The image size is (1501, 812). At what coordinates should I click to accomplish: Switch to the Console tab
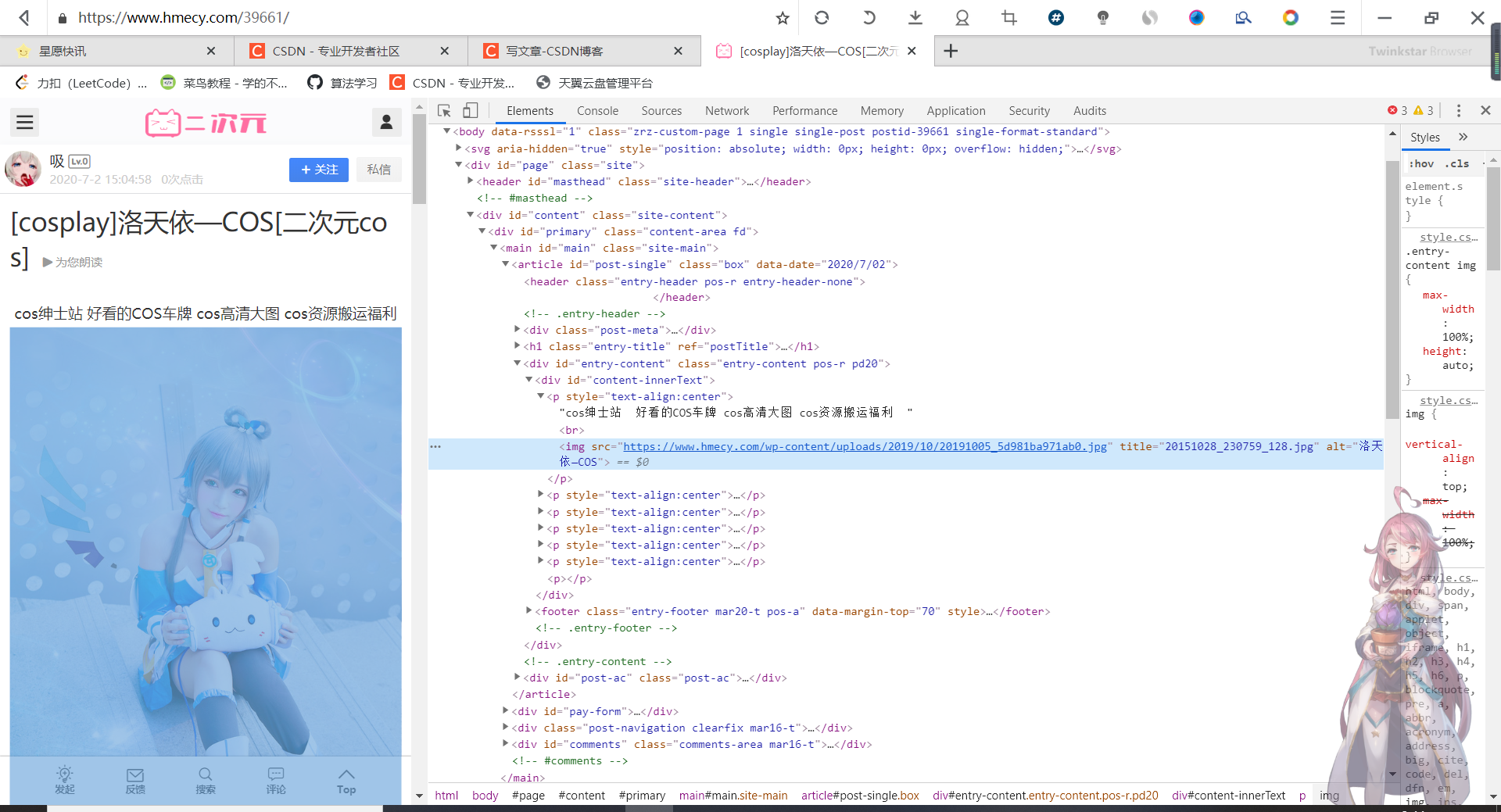(597, 111)
